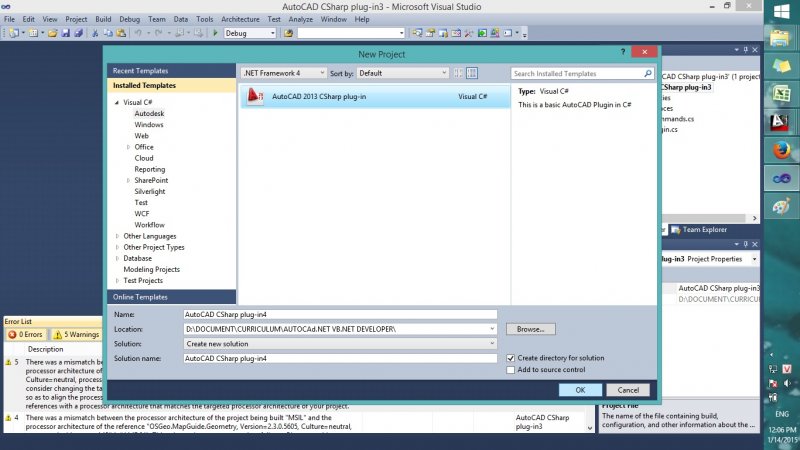
Task: Click the Solution name input field
Action: click(340, 359)
